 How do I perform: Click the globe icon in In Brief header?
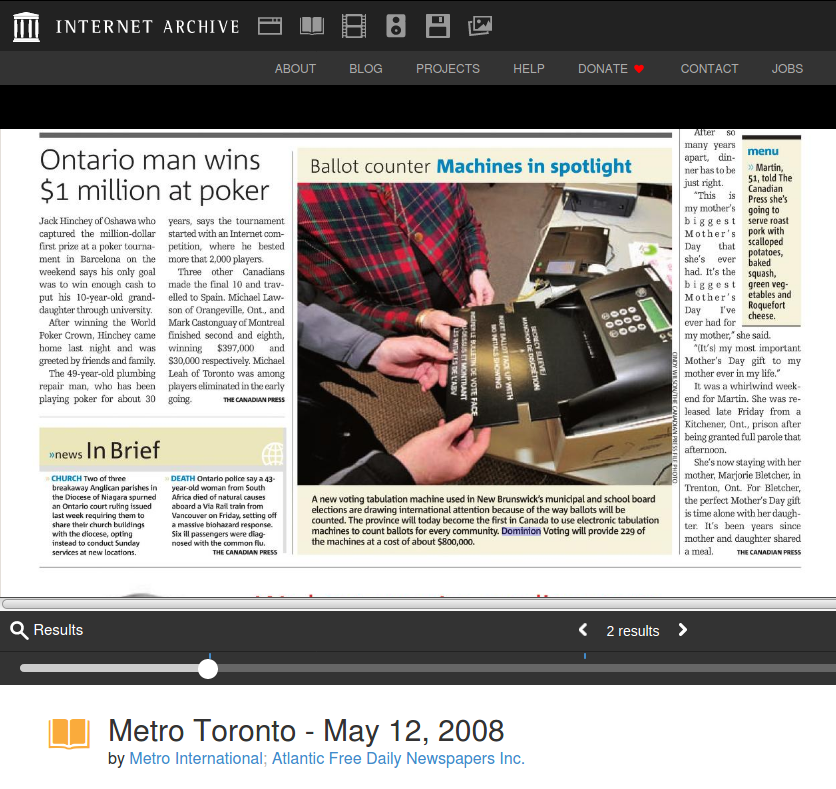point(273,454)
